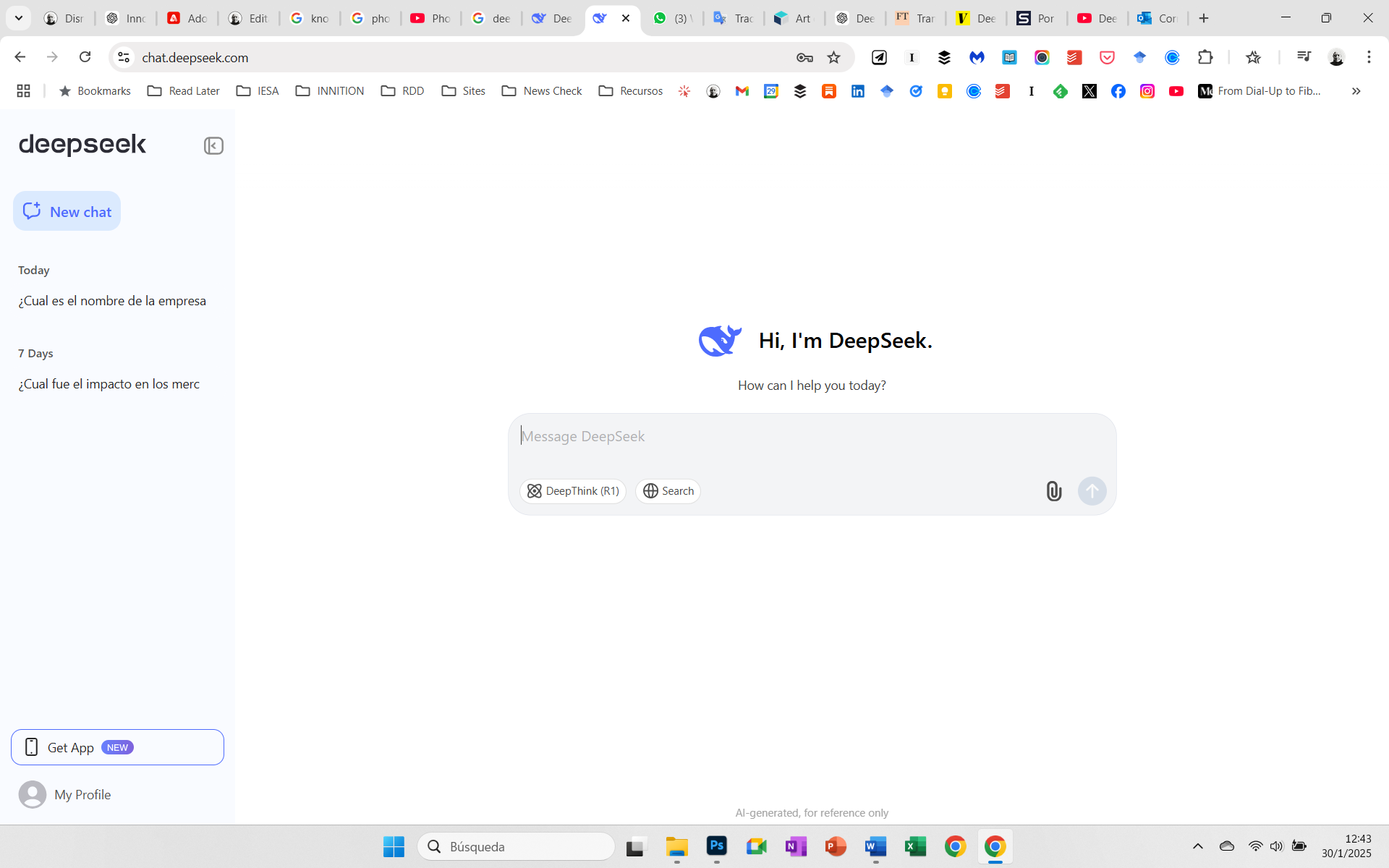Viewport: 1389px width, 868px height.
Task: View site information icon in address bar
Action: click(124, 57)
